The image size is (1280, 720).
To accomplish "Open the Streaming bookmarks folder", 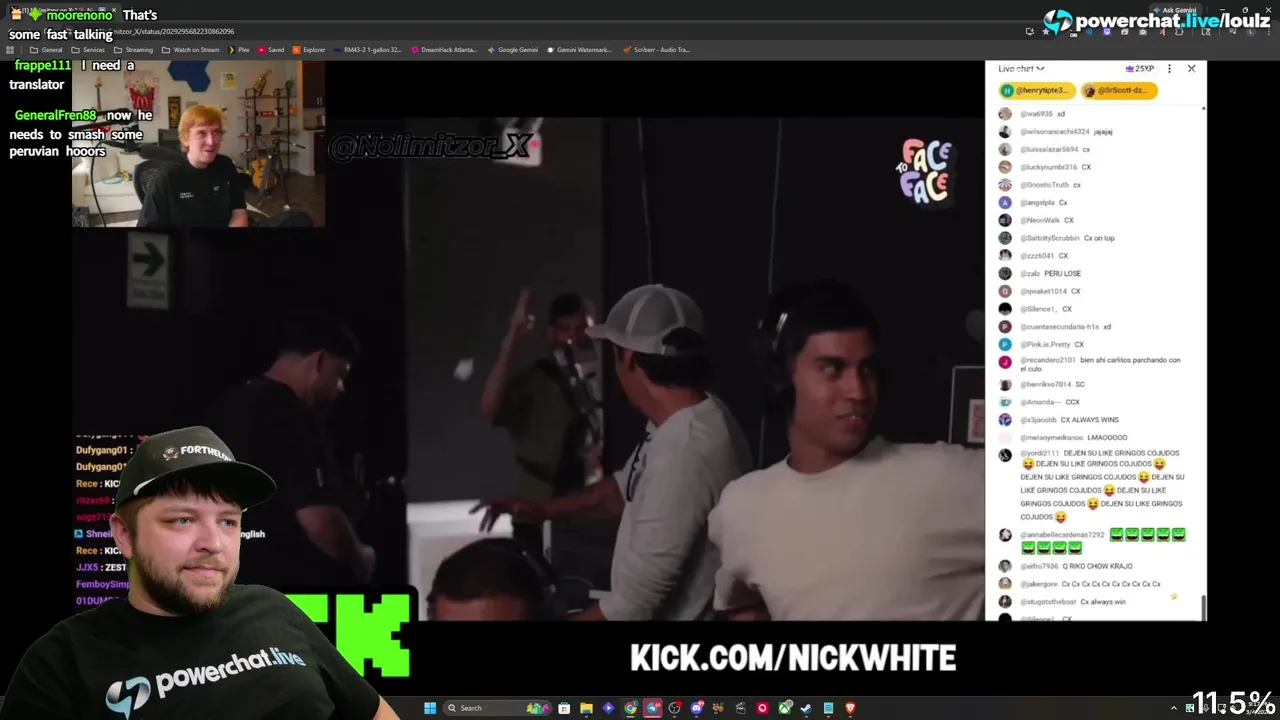I will 133,49.
